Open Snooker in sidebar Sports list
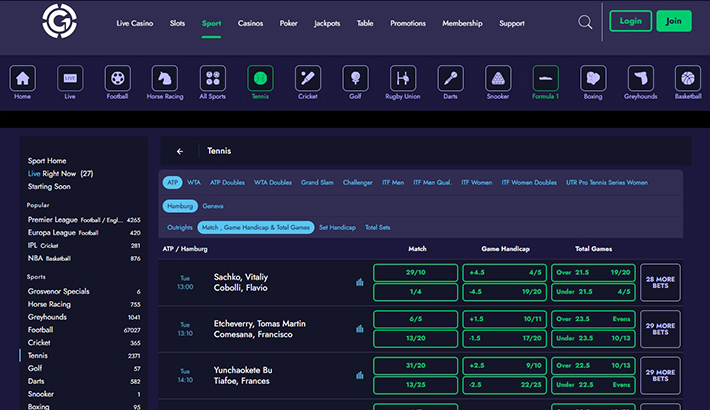 84,394
